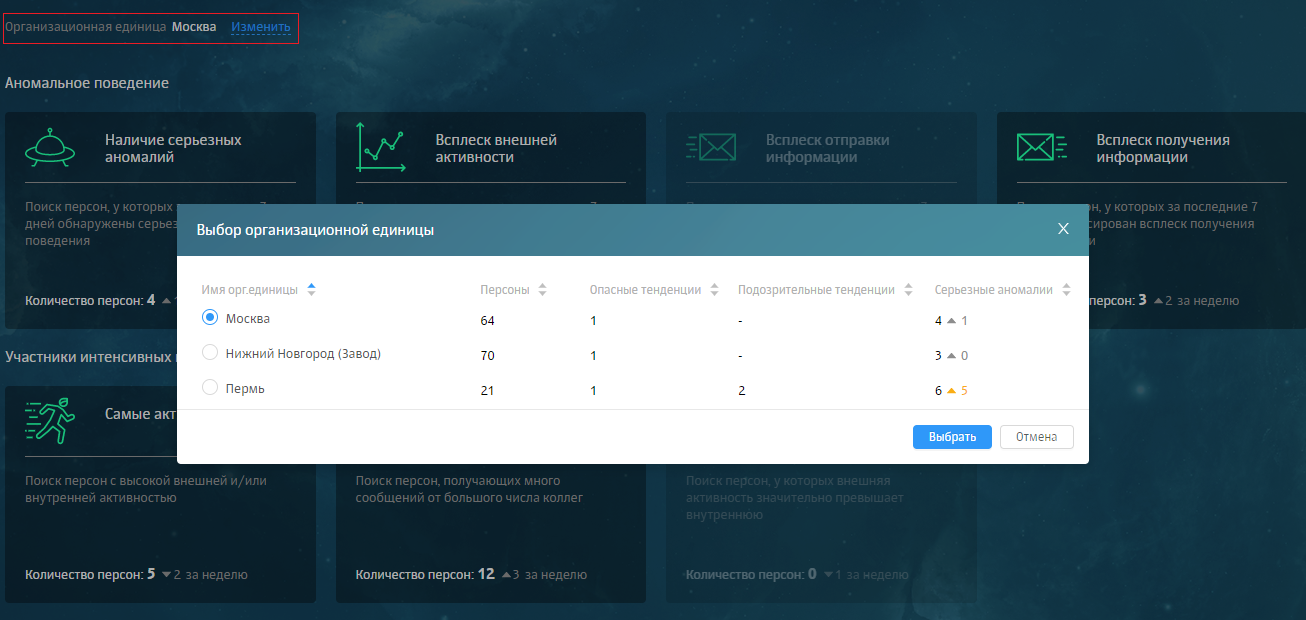Click the Аномальное поведение section heading

point(87,83)
